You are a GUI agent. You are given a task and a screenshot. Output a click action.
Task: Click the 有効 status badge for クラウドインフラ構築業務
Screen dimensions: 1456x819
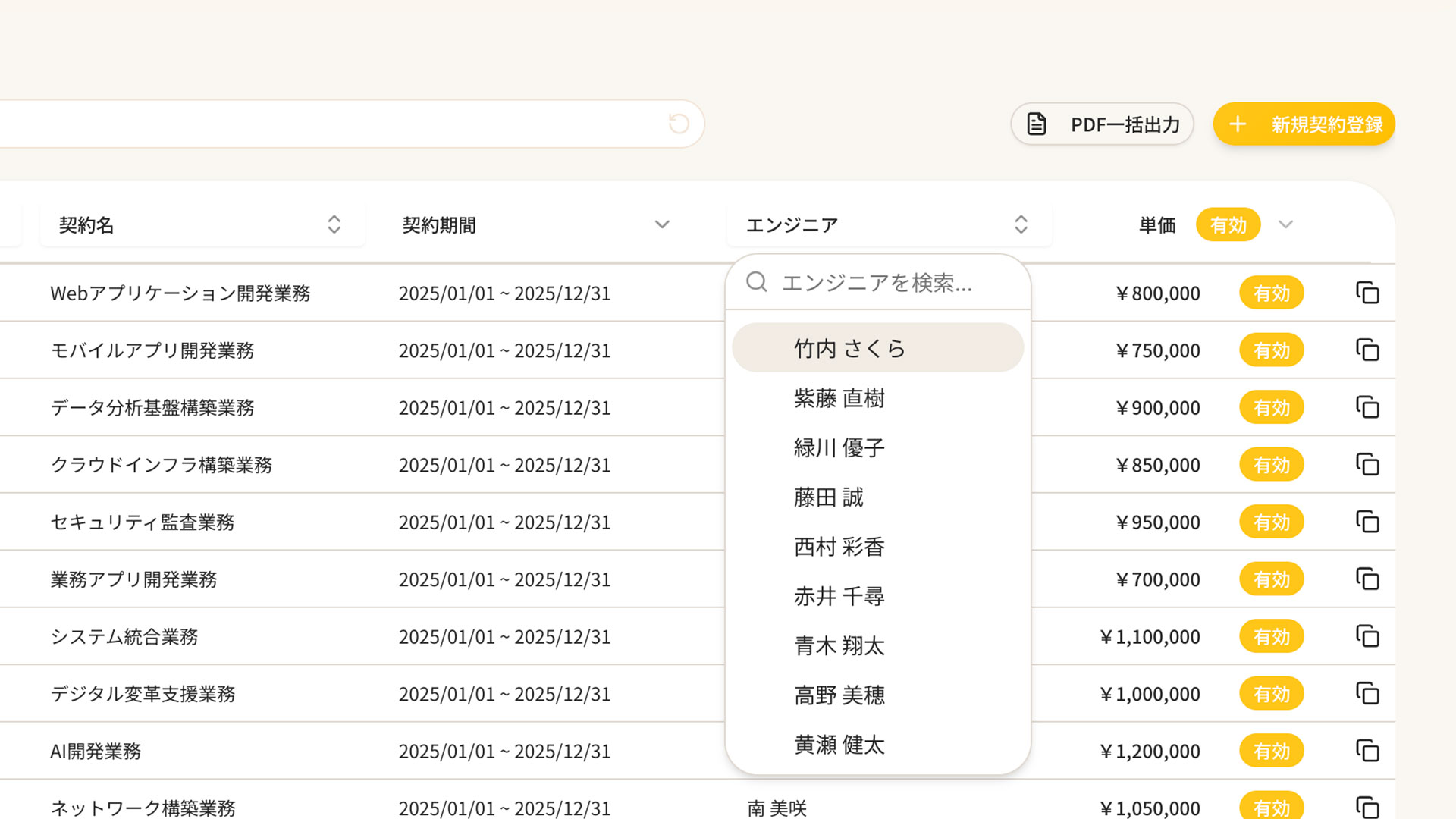point(1271,465)
